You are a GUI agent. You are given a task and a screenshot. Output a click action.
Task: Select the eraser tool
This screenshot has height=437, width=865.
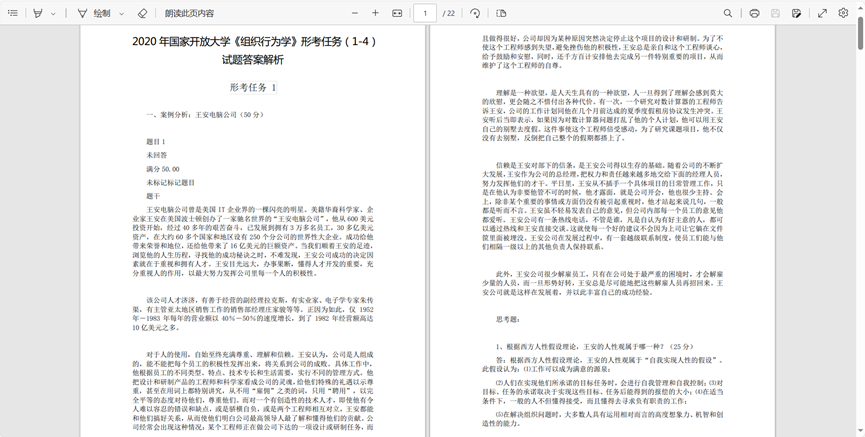pos(142,13)
